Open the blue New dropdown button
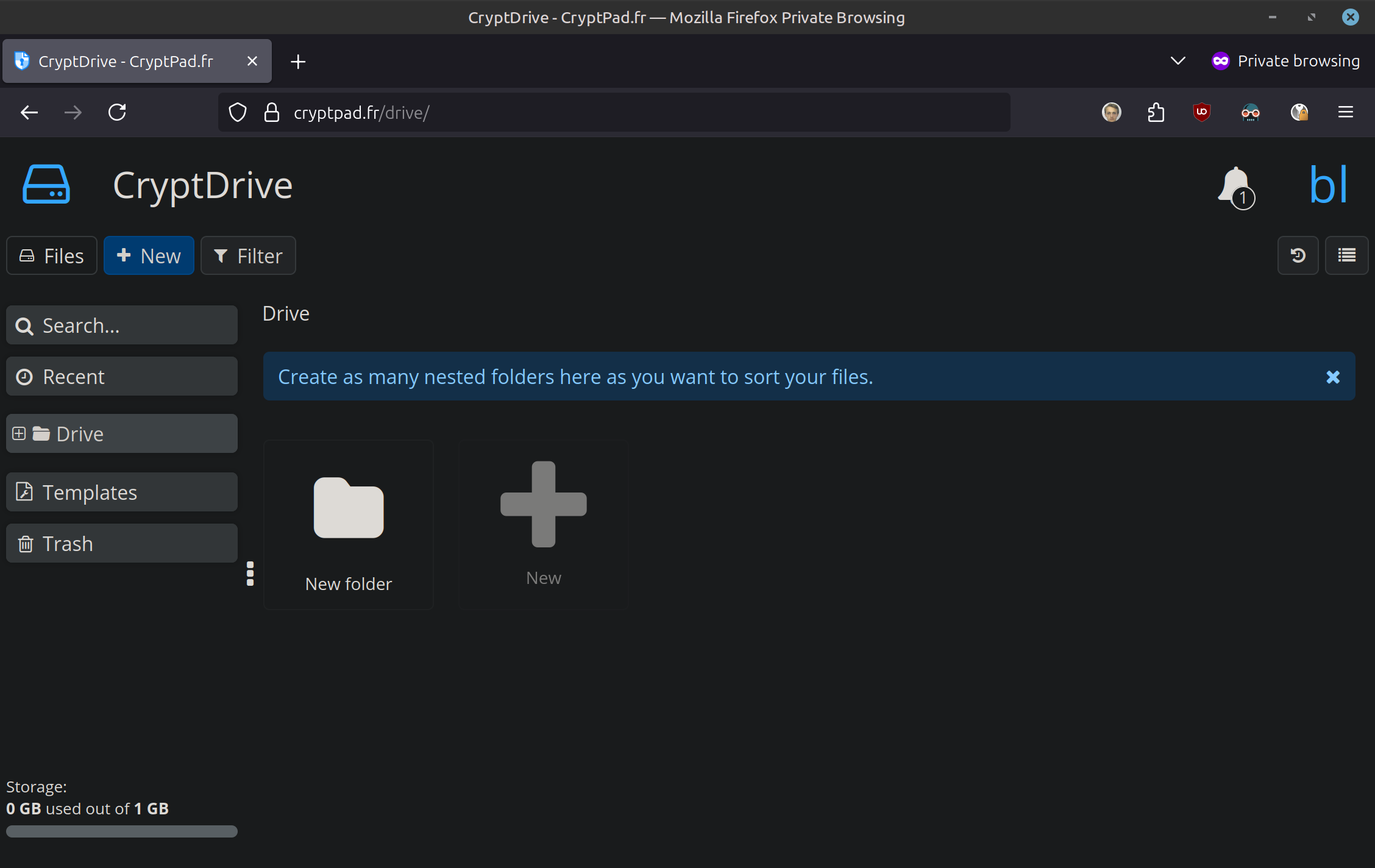 click(x=149, y=255)
